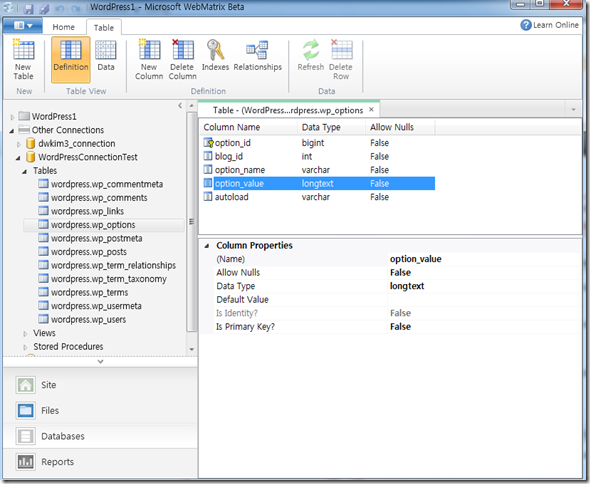
Task: Select the autoload column row
Action: (318, 197)
